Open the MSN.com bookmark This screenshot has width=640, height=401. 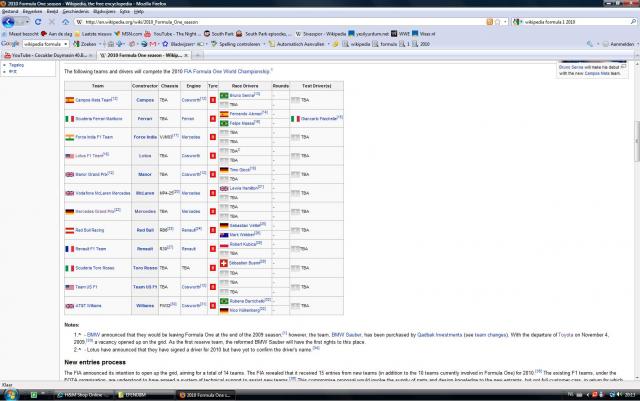pos(128,34)
